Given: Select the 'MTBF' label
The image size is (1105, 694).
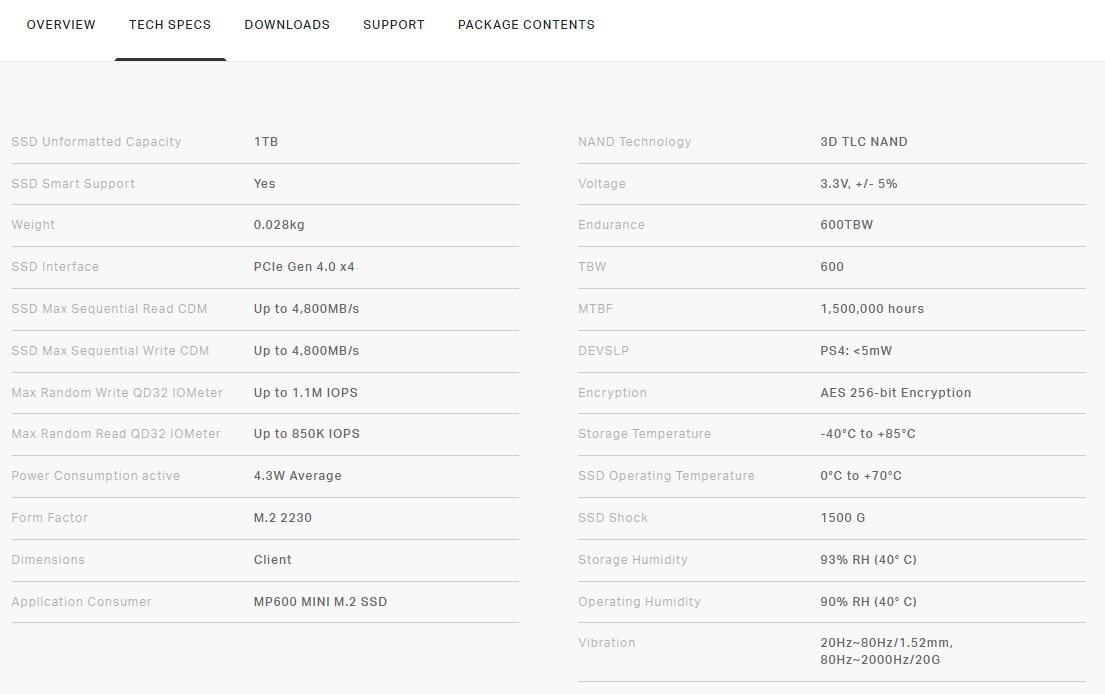Looking at the screenshot, I should pos(595,309).
